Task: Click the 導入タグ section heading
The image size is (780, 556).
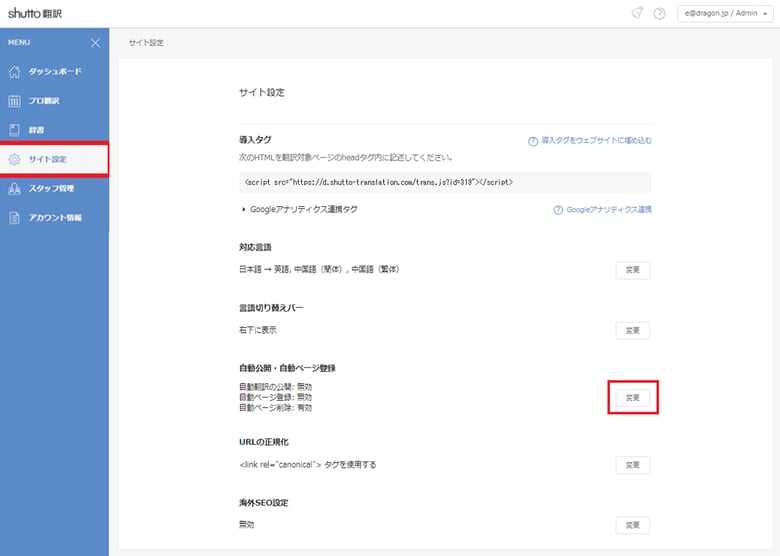Action: pyautogui.click(x=255, y=140)
